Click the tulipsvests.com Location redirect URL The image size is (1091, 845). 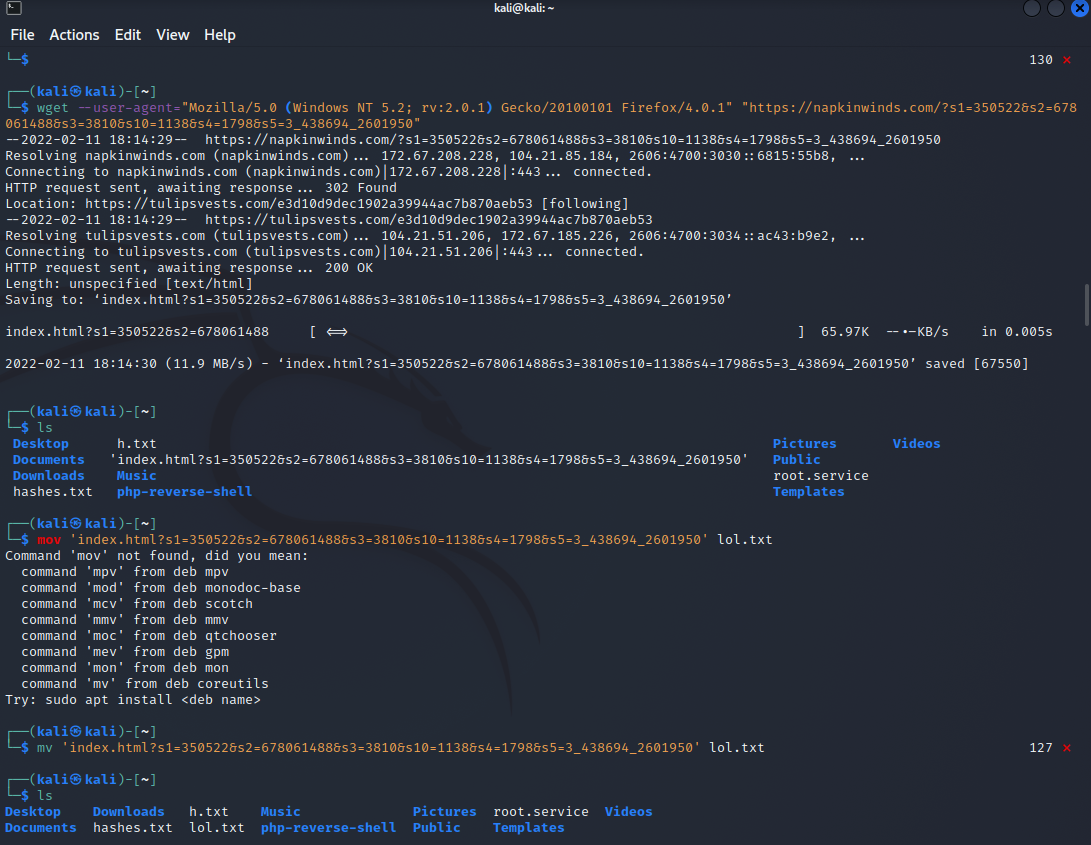pos(311,204)
